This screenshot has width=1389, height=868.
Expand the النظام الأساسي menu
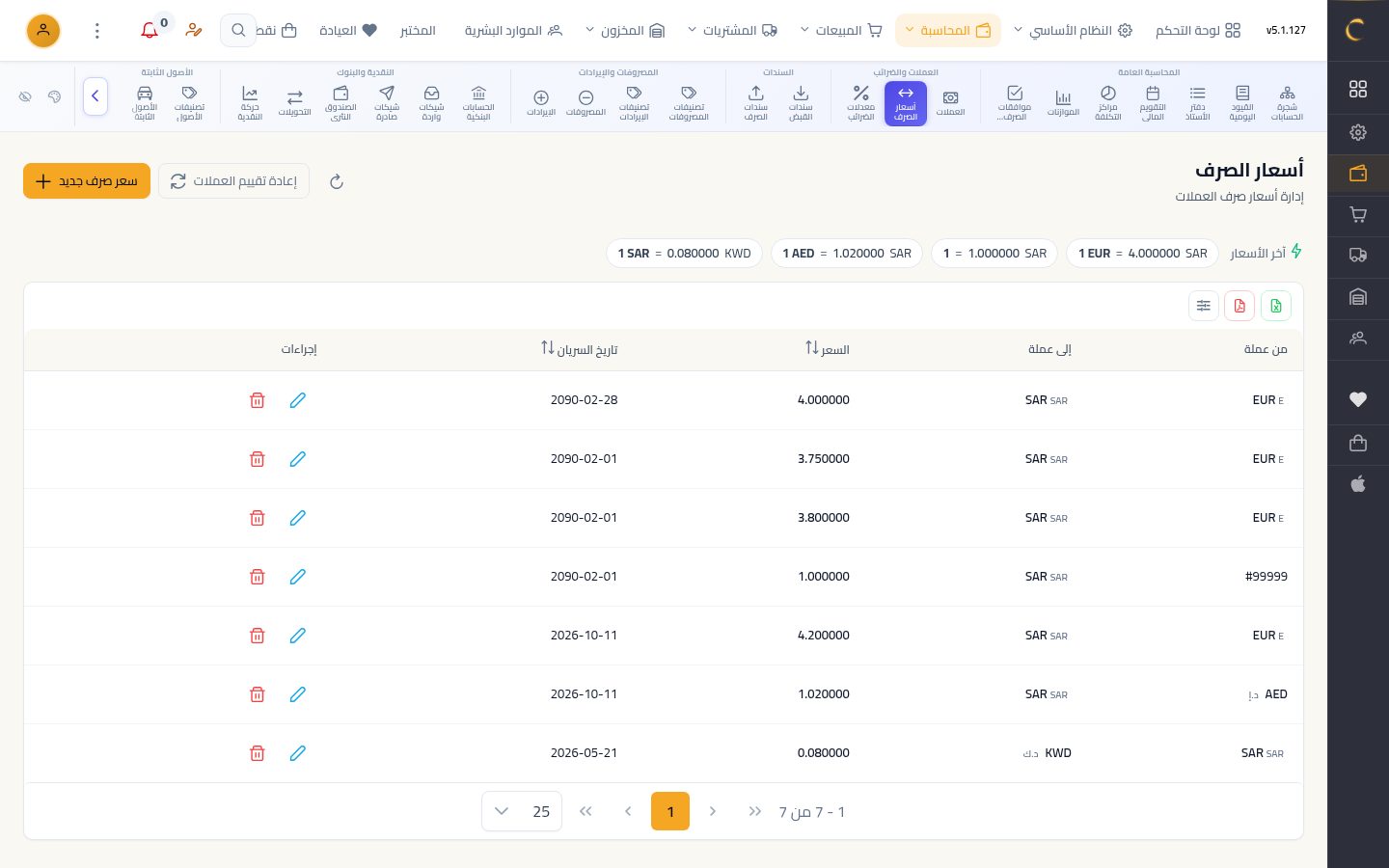tap(1072, 31)
